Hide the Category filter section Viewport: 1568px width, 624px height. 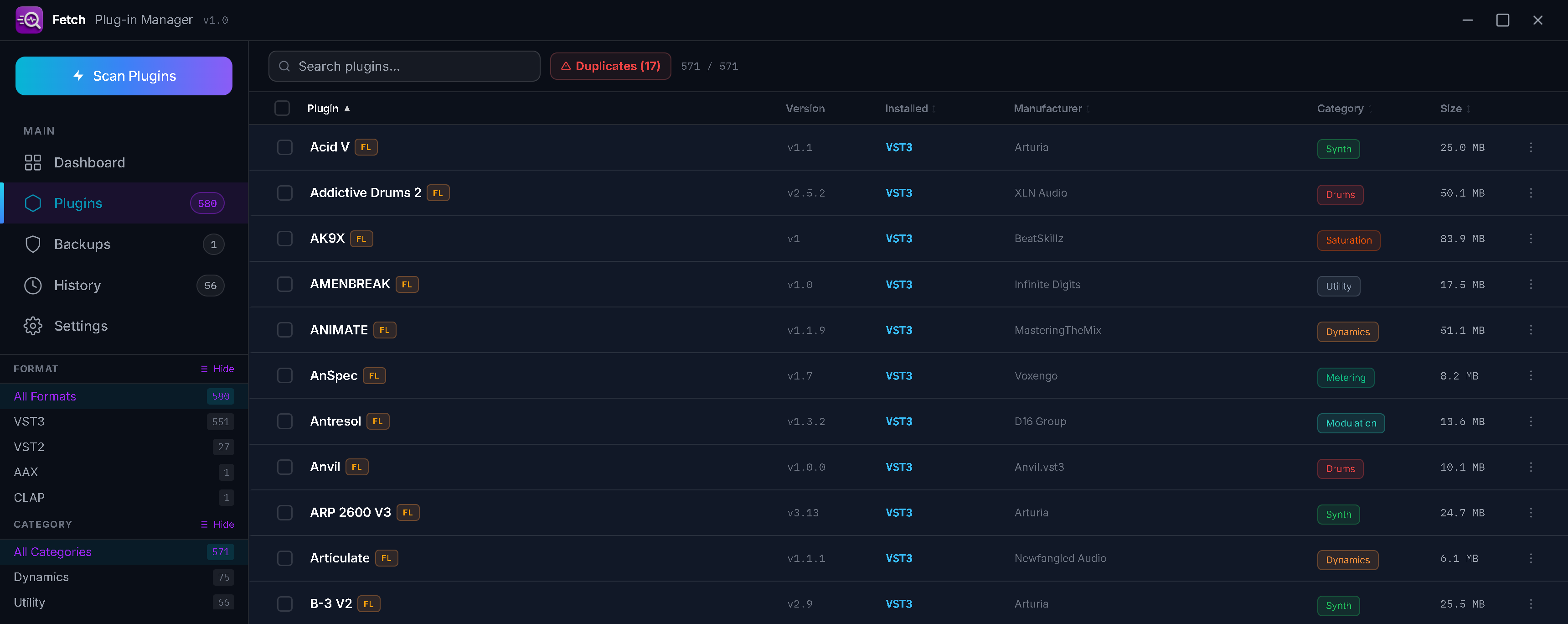(217, 525)
